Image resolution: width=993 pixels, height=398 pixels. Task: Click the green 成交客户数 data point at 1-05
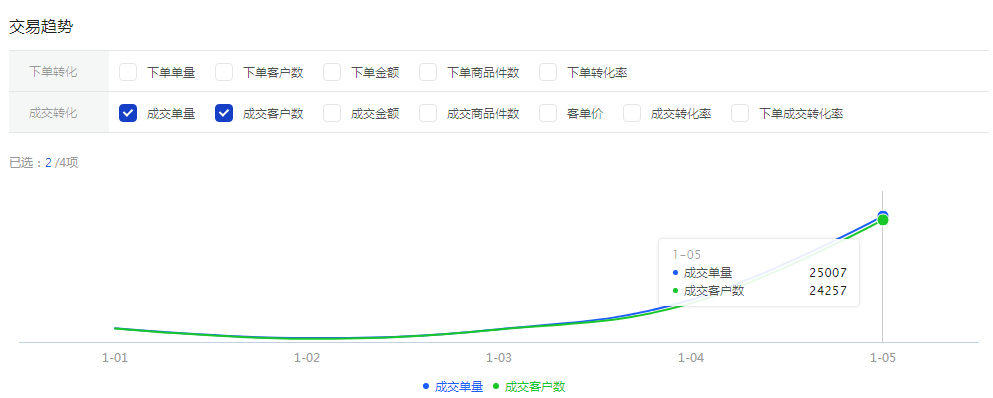(x=883, y=221)
